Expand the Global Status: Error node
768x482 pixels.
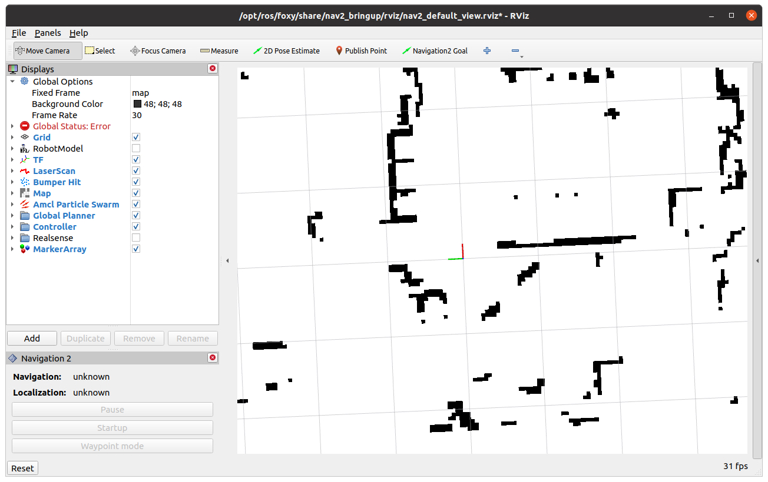[12, 126]
